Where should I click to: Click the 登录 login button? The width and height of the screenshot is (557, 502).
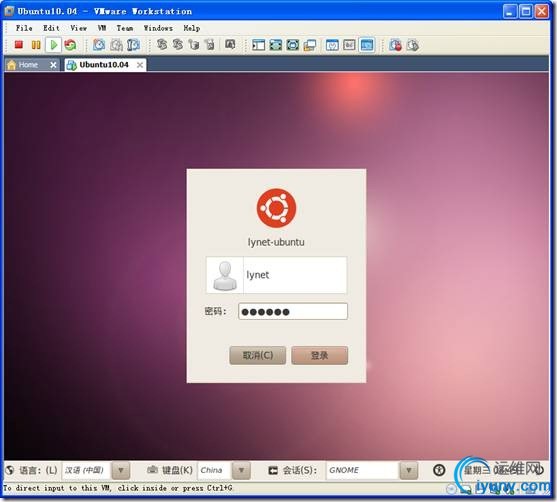(319, 355)
